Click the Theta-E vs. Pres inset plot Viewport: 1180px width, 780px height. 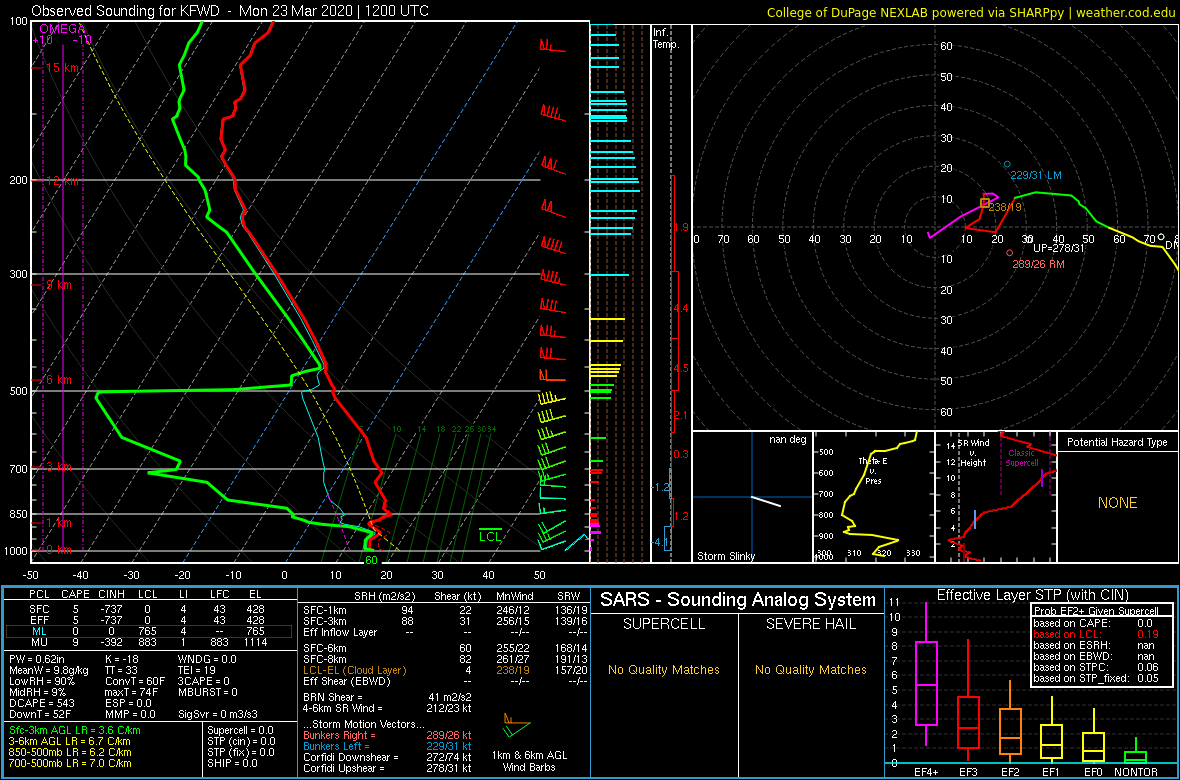pos(872,497)
